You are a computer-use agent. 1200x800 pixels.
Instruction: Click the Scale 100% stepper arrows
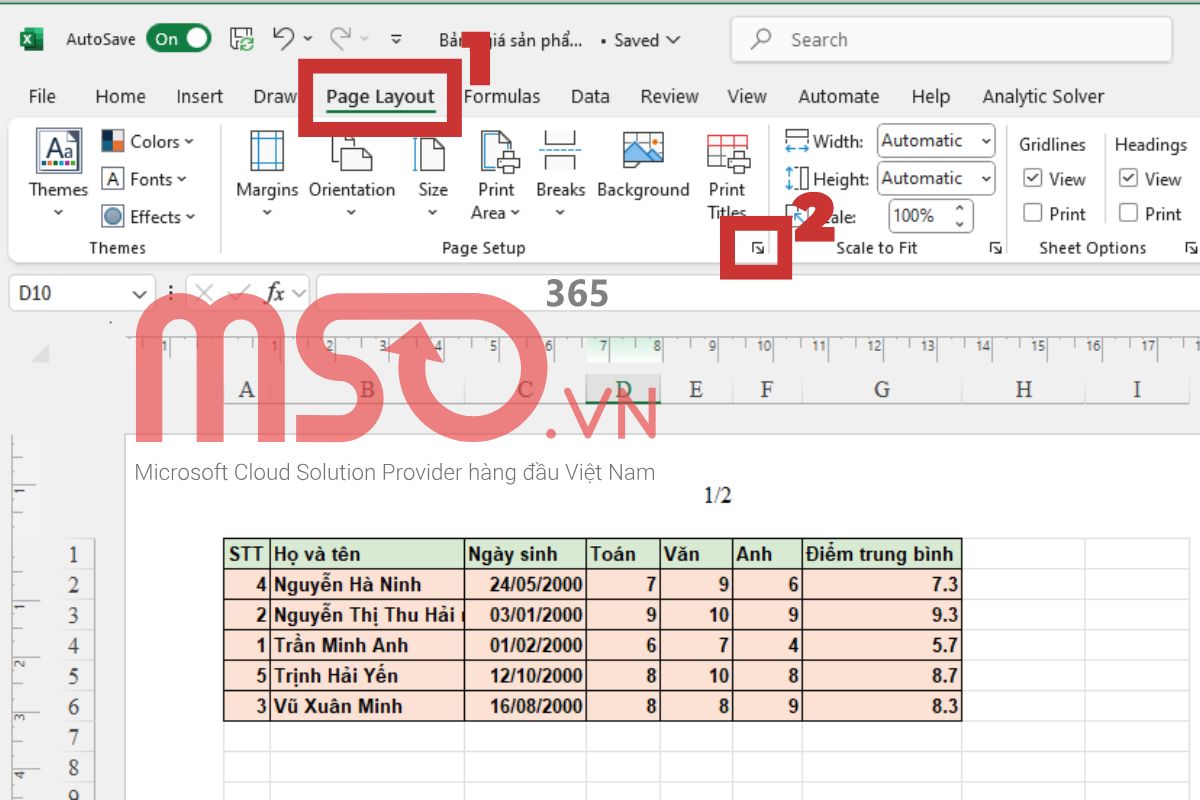960,216
